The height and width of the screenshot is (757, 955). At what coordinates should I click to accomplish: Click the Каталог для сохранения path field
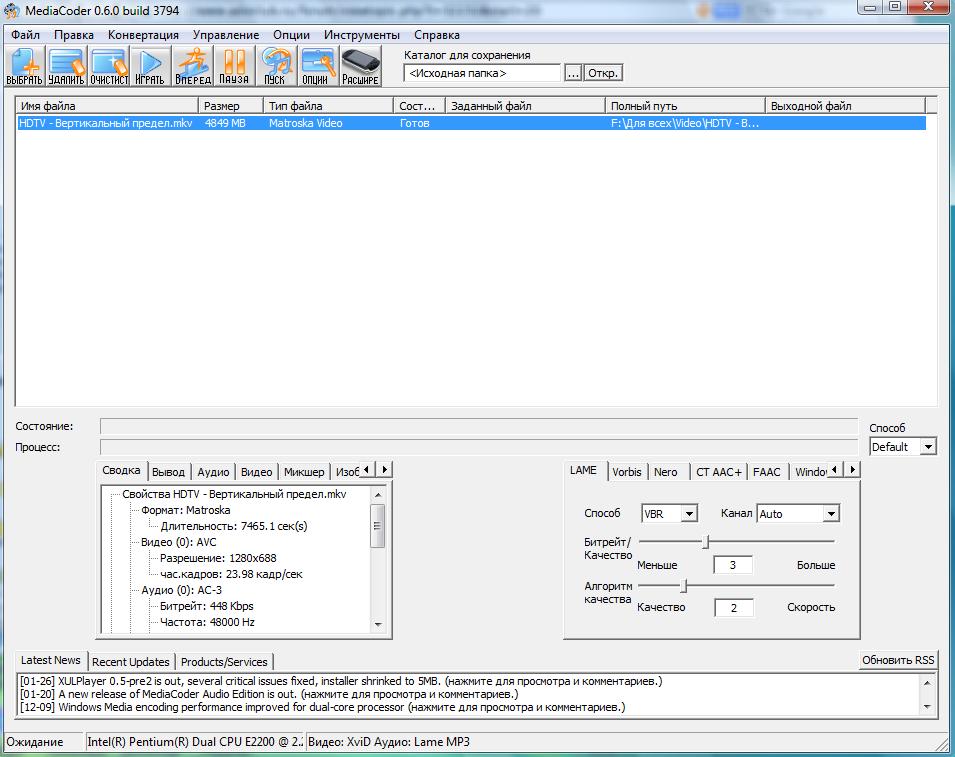(x=482, y=73)
